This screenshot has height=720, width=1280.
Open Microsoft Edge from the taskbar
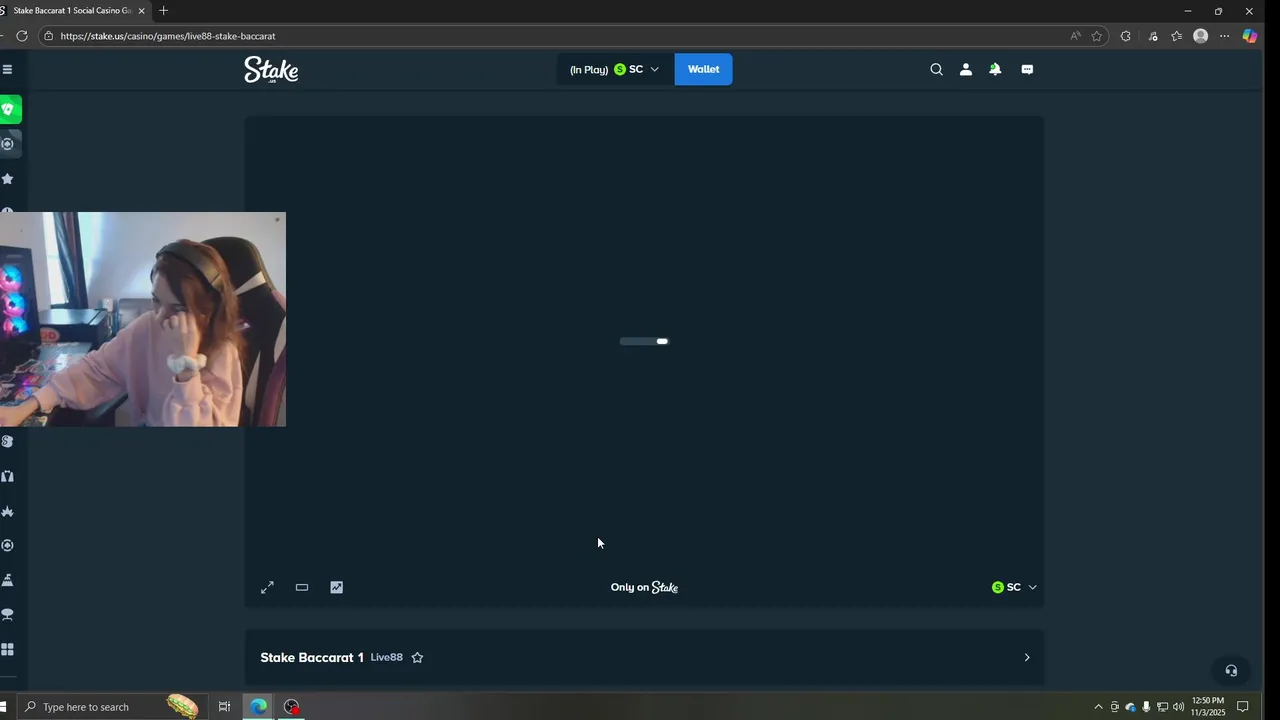point(258,707)
